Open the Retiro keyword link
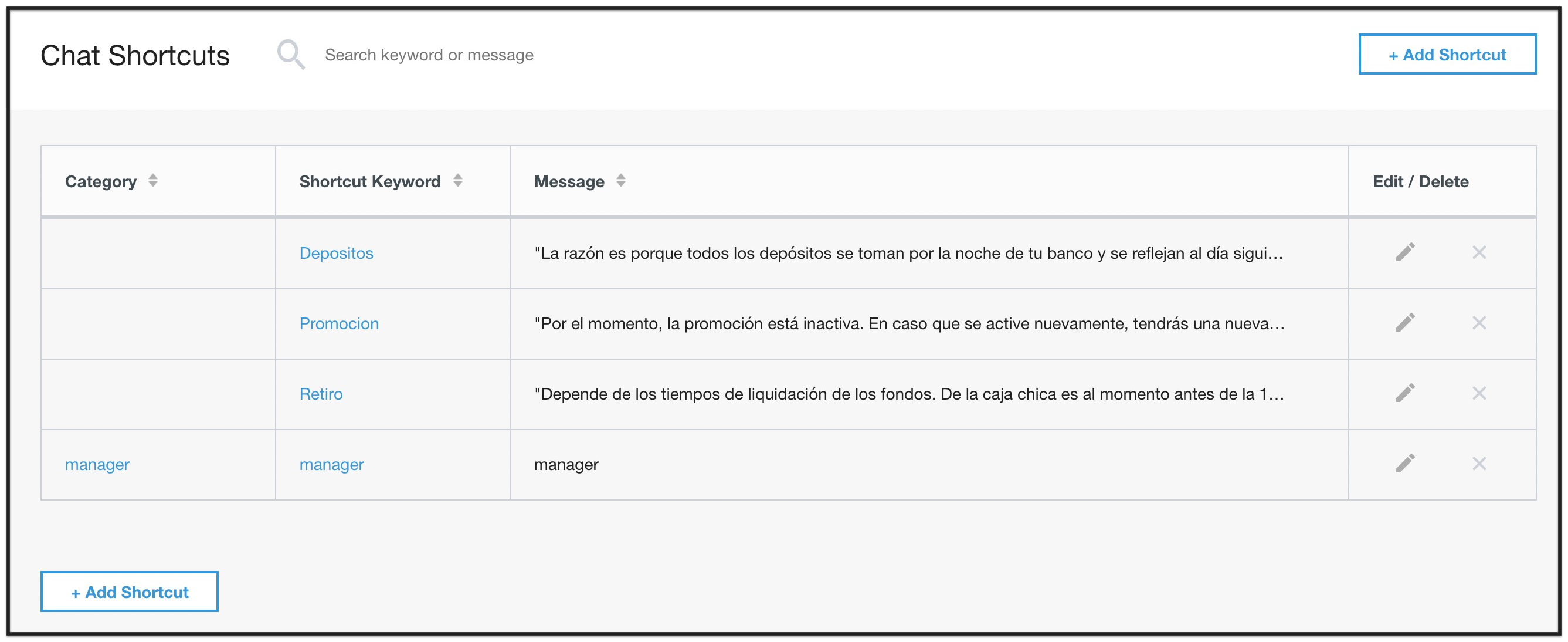 point(321,394)
